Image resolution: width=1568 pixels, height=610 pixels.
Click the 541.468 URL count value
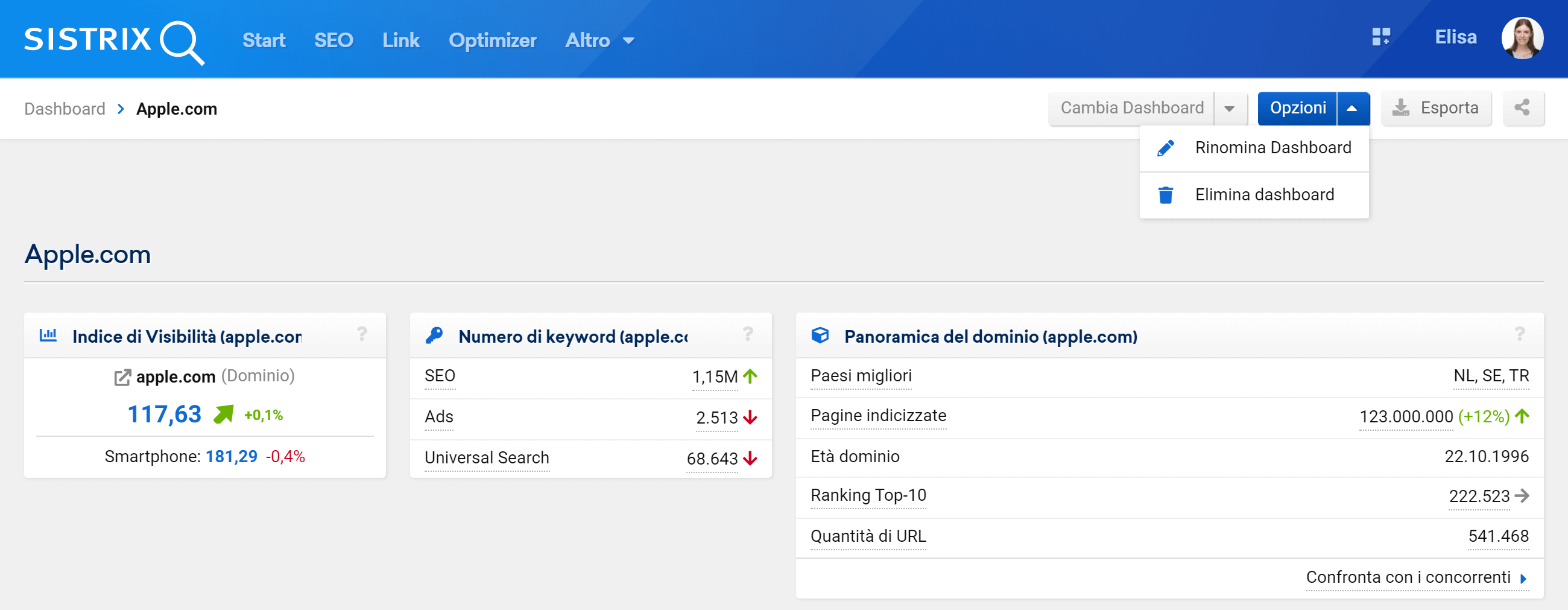click(x=1498, y=536)
